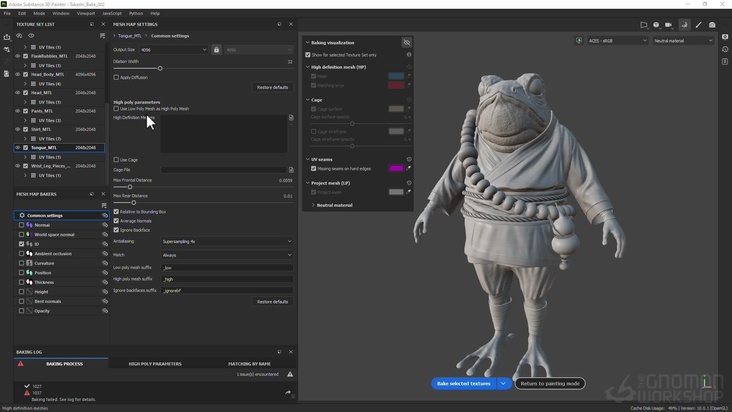Open the arrow dropdown next to Bake selected textures
Image resolution: width=732 pixels, height=412 pixels.
(x=503, y=384)
